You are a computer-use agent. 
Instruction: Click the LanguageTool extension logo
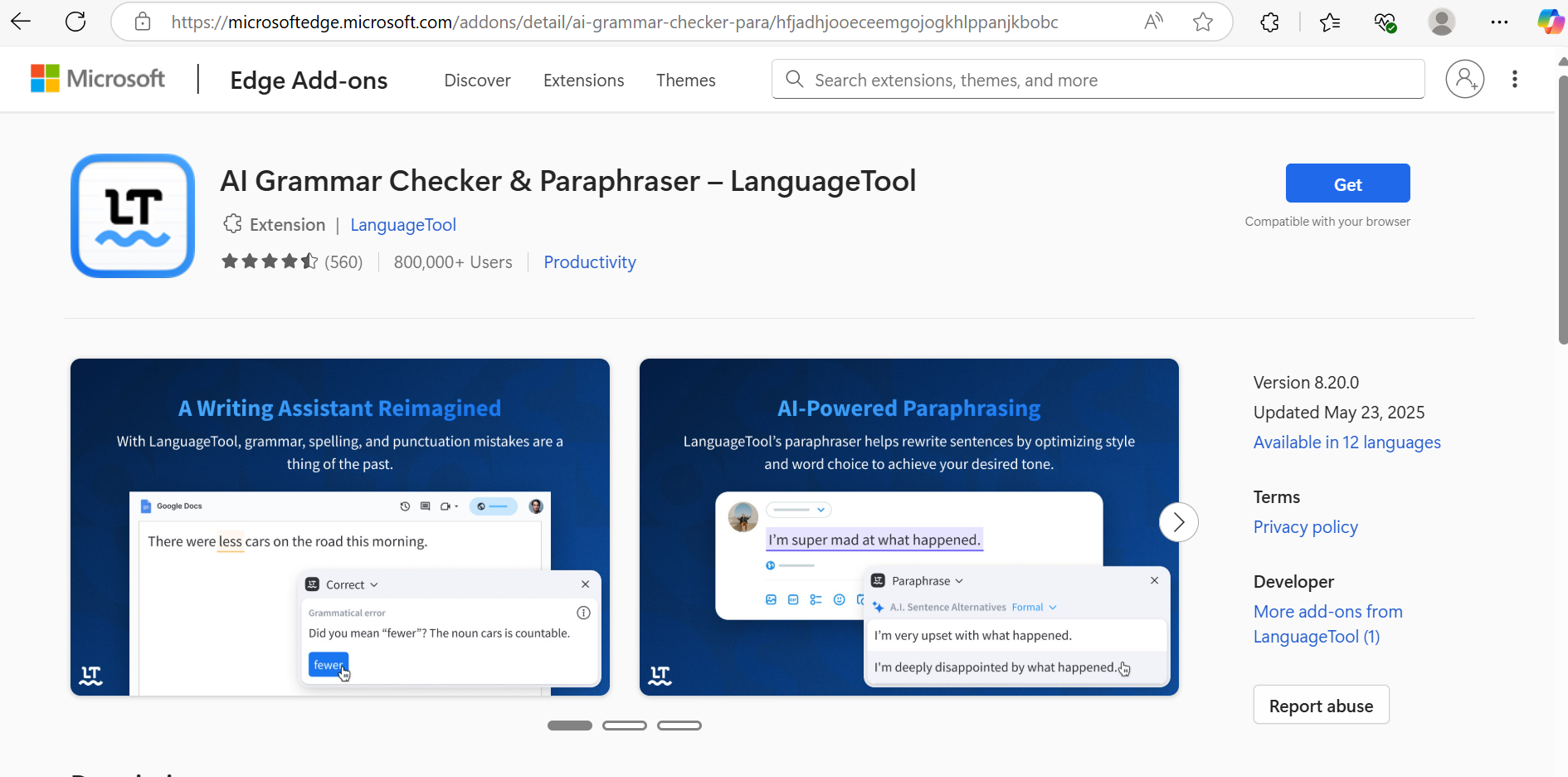coord(133,216)
